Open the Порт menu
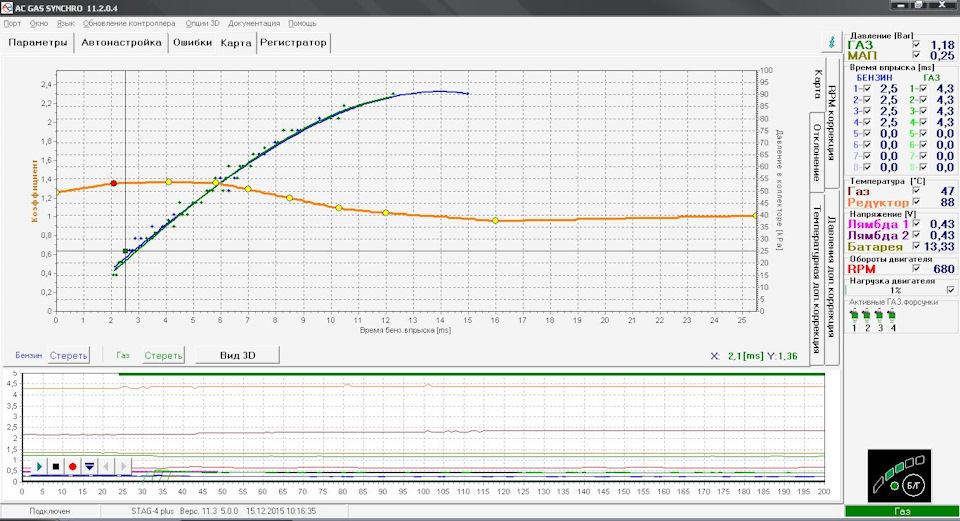Image resolution: width=960 pixels, height=521 pixels. click(x=12, y=23)
